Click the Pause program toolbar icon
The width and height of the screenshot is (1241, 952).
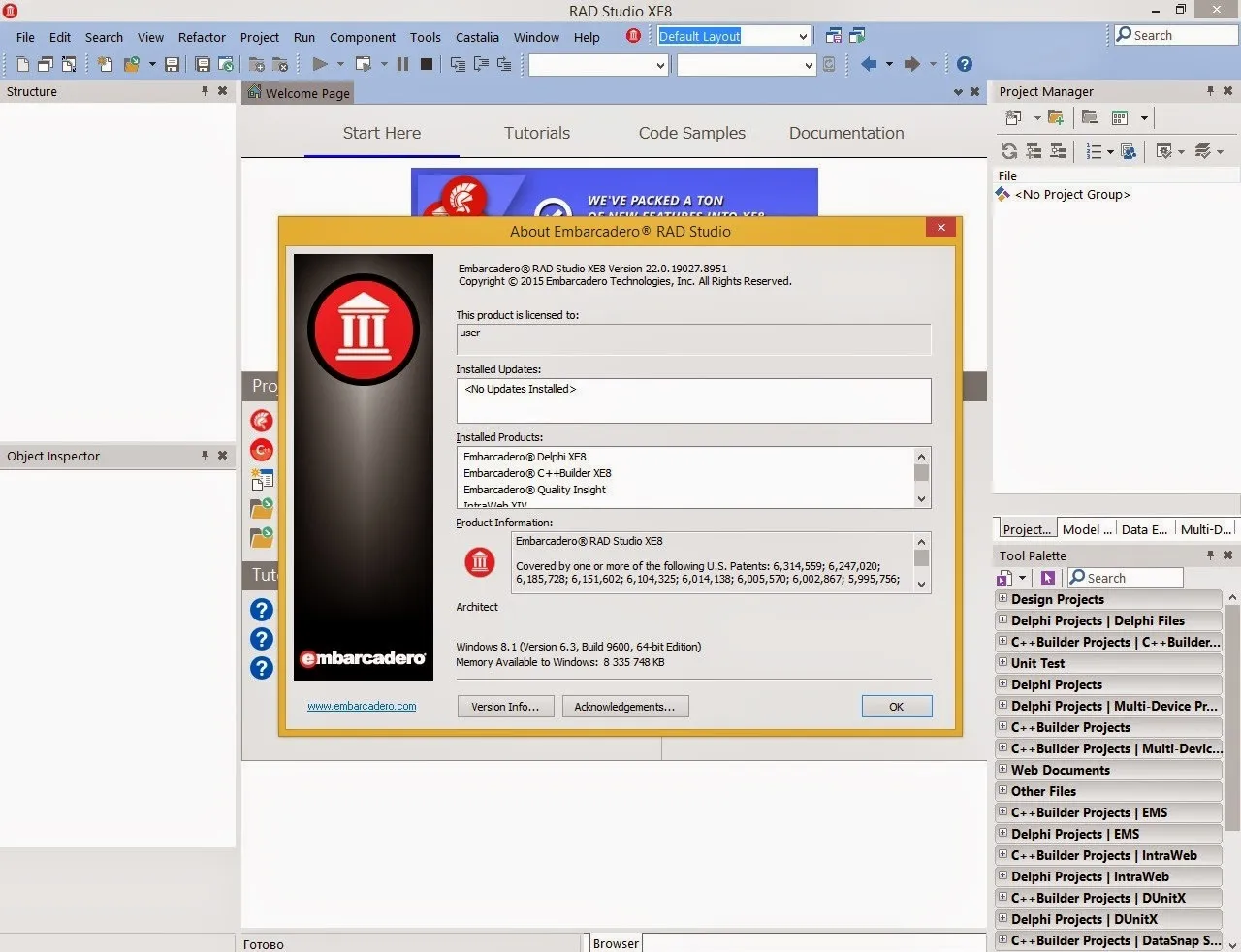[x=402, y=64]
